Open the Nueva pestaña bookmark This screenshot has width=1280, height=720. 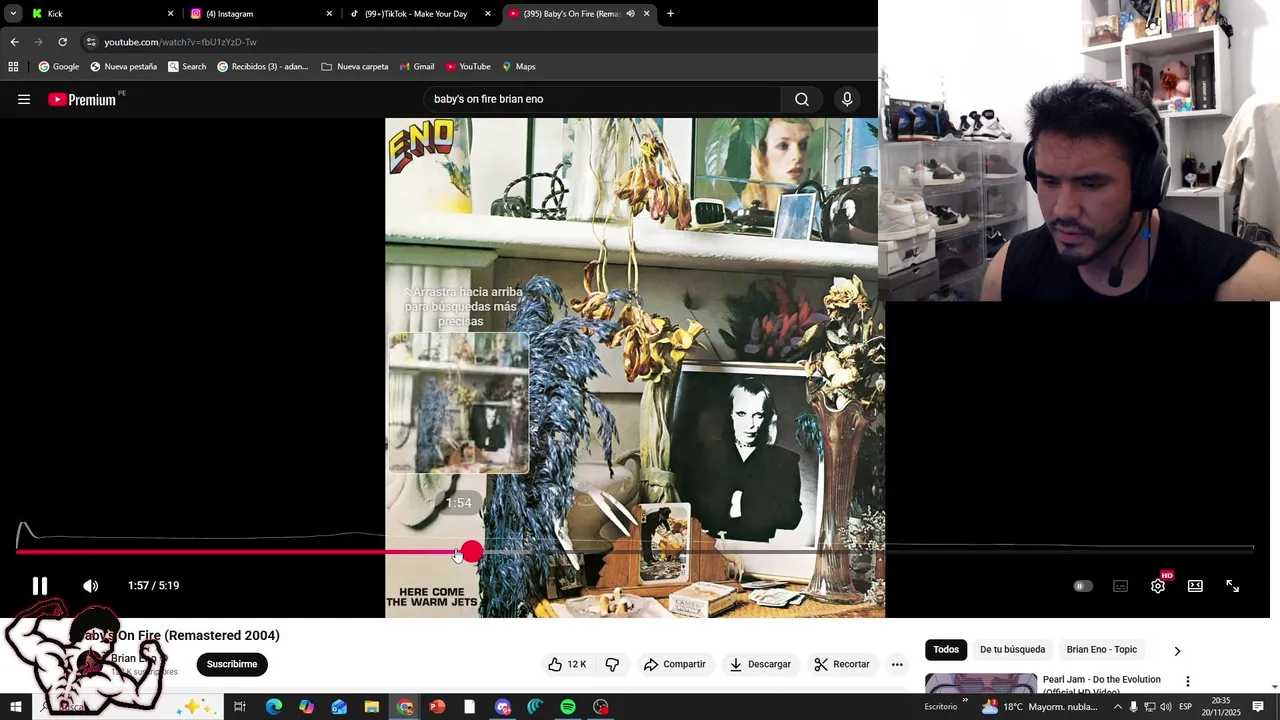[x=124, y=67]
